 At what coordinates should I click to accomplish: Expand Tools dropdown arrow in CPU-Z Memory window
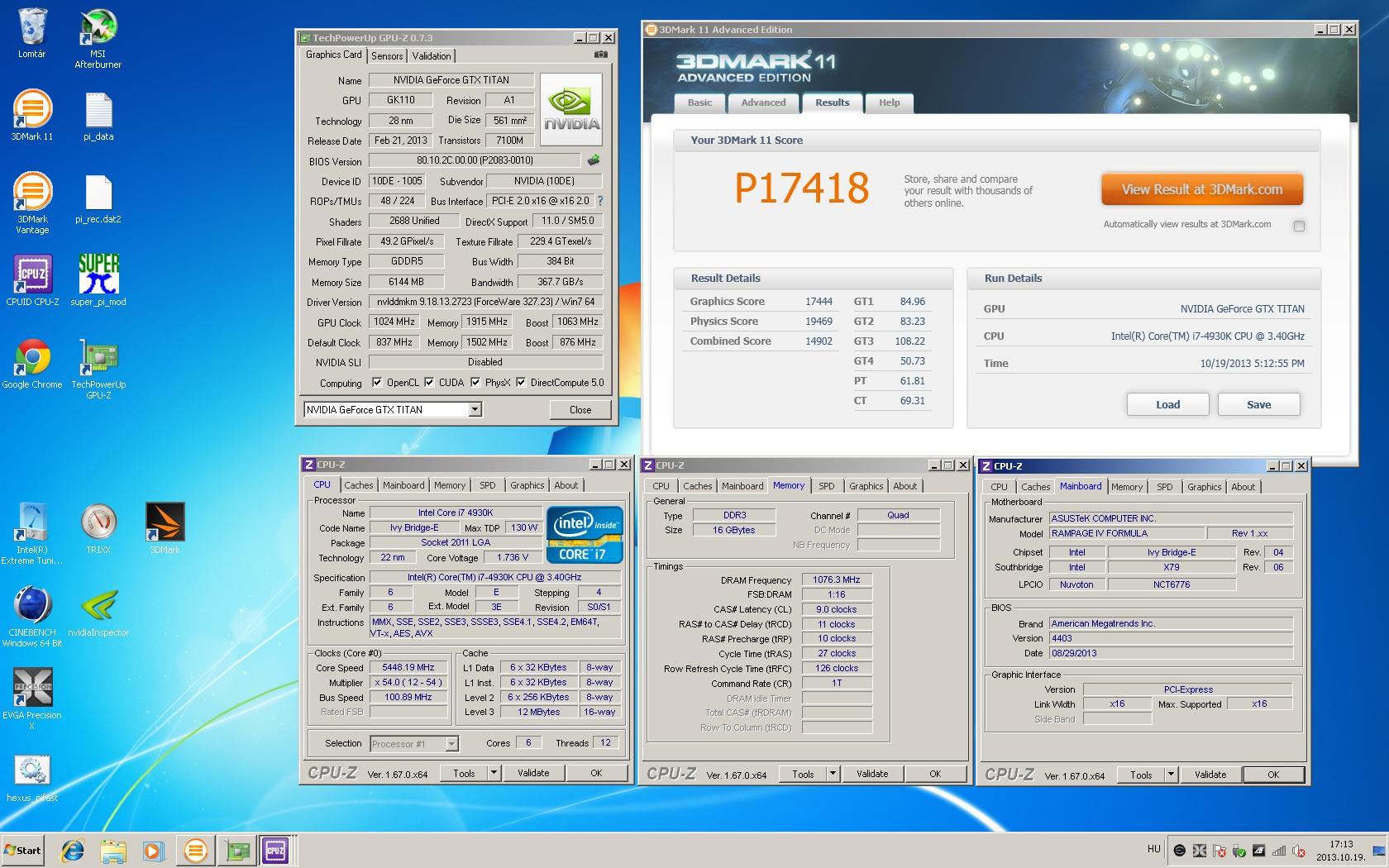(x=833, y=774)
